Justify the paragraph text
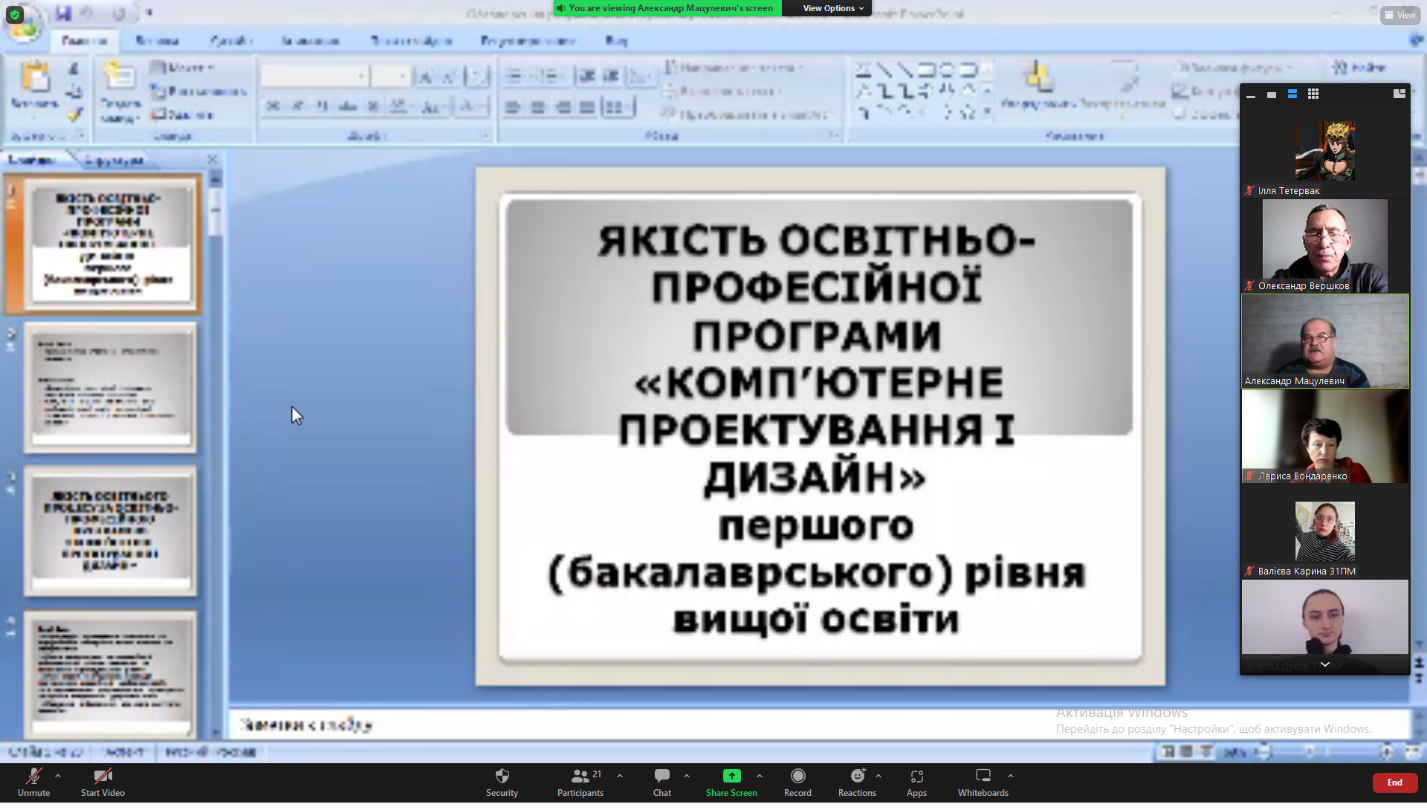 click(x=586, y=107)
